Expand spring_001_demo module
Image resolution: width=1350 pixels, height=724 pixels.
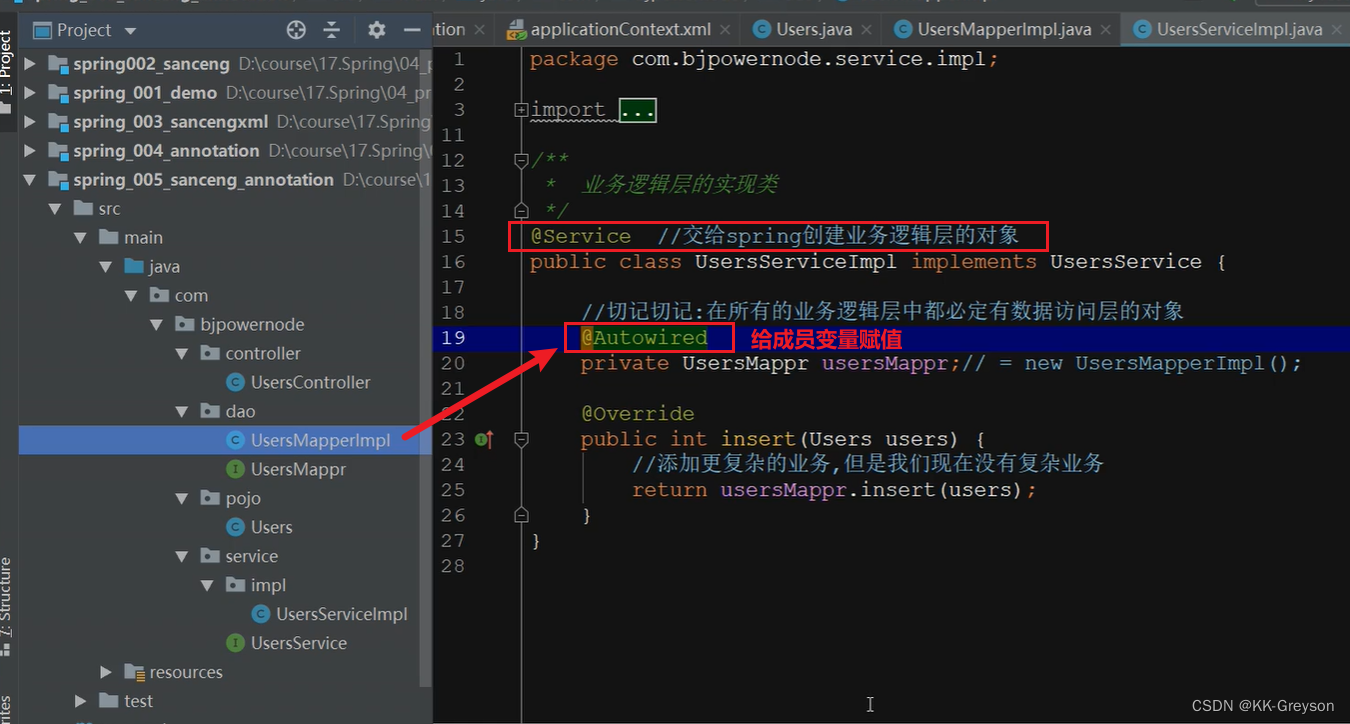pos(29,93)
